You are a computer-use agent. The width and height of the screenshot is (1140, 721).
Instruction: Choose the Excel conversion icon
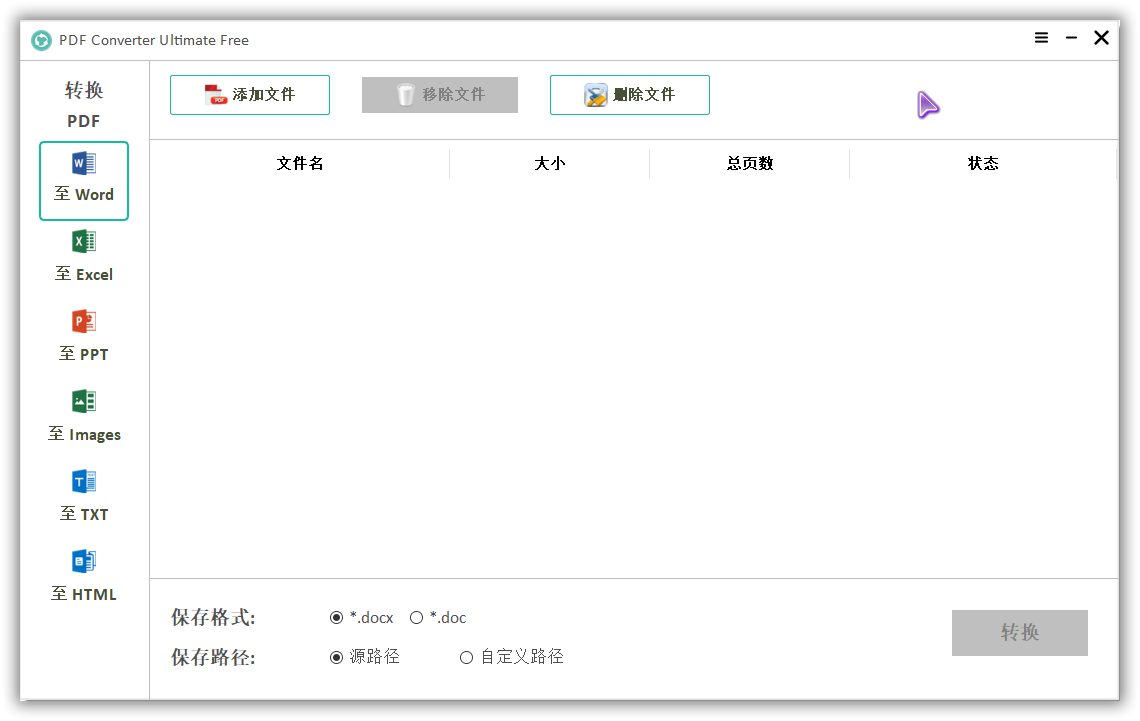[84, 242]
